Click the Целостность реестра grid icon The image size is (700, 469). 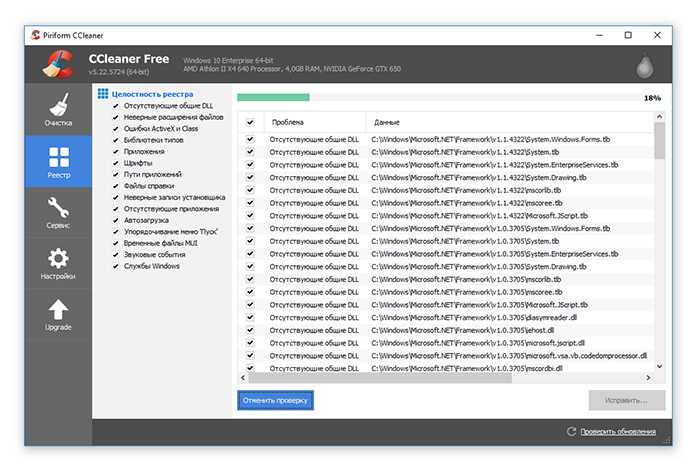[103, 94]
